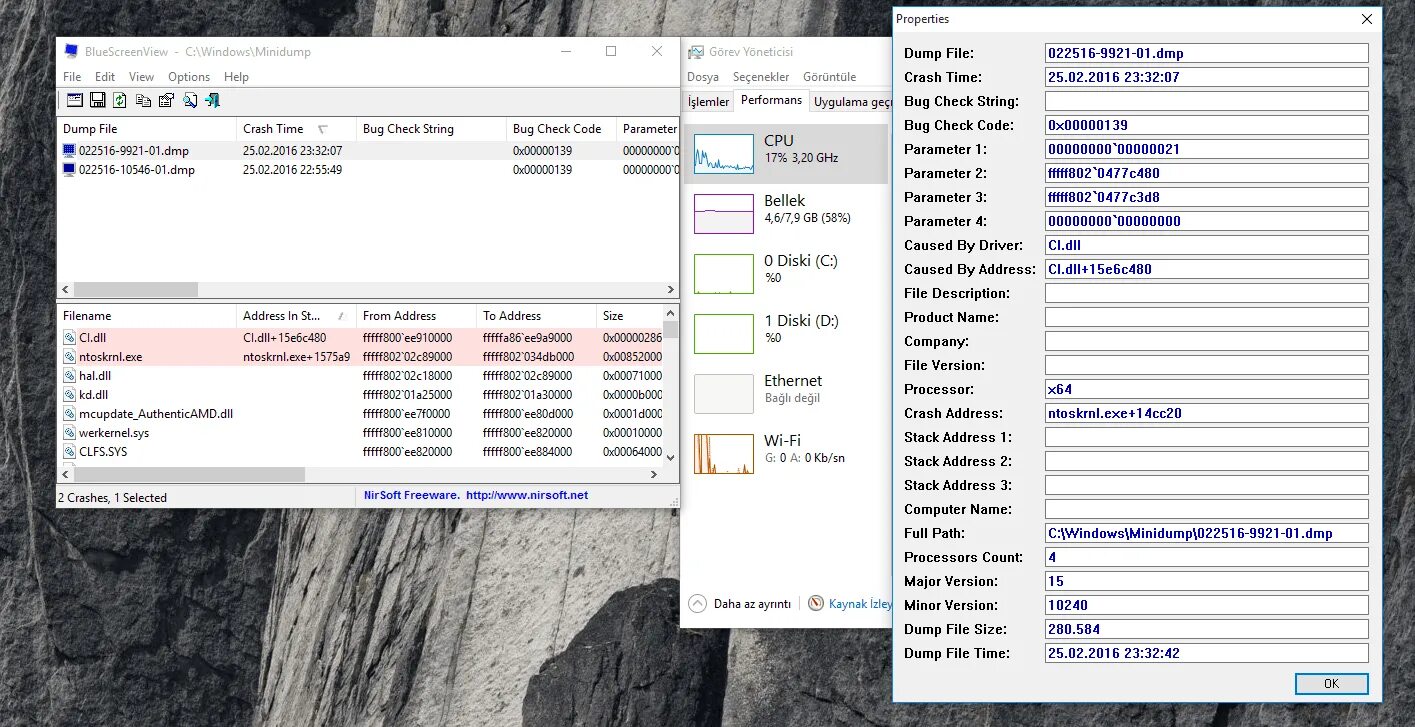
Task: Click the icon next to werkernel.sys
Action: point(69,433)
